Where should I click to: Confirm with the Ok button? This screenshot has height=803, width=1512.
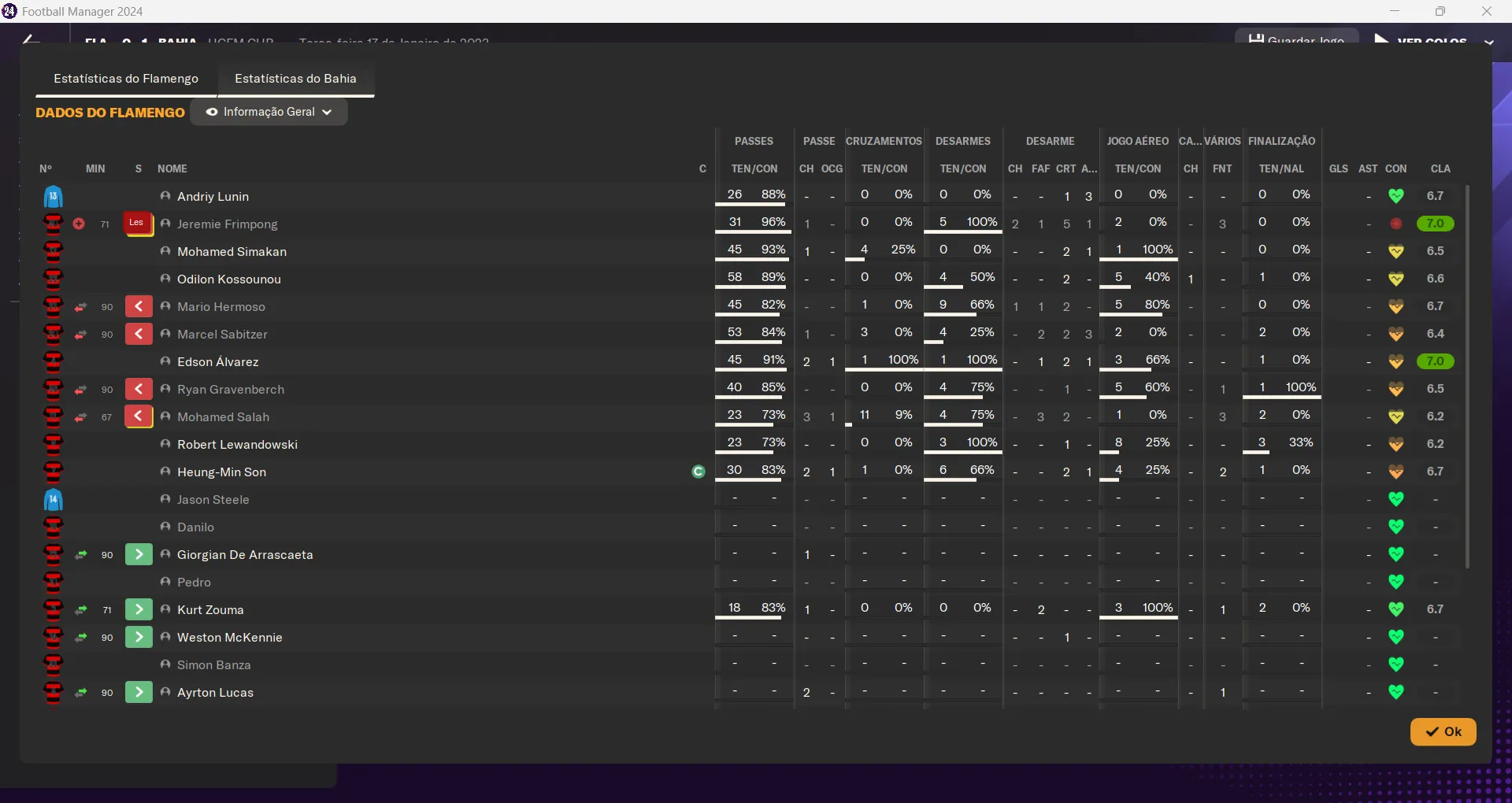(1443, 731)
